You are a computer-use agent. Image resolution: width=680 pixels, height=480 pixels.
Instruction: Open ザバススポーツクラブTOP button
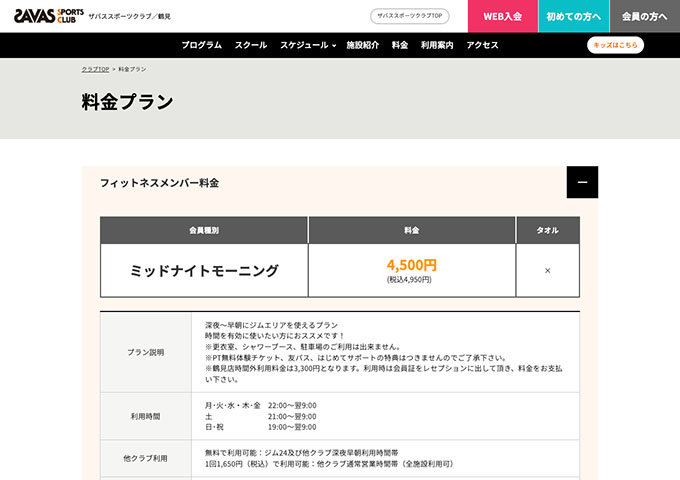pos(409,16)
